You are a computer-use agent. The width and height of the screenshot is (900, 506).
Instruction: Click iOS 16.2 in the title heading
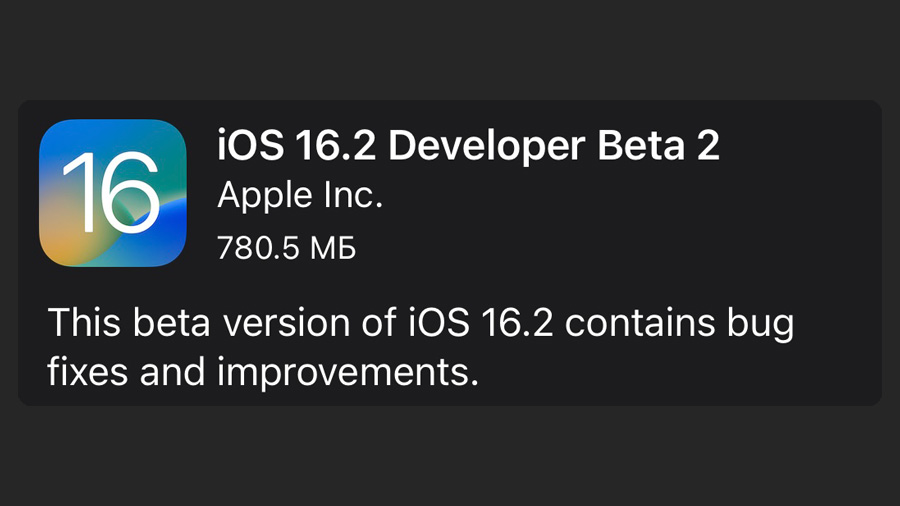296,145
